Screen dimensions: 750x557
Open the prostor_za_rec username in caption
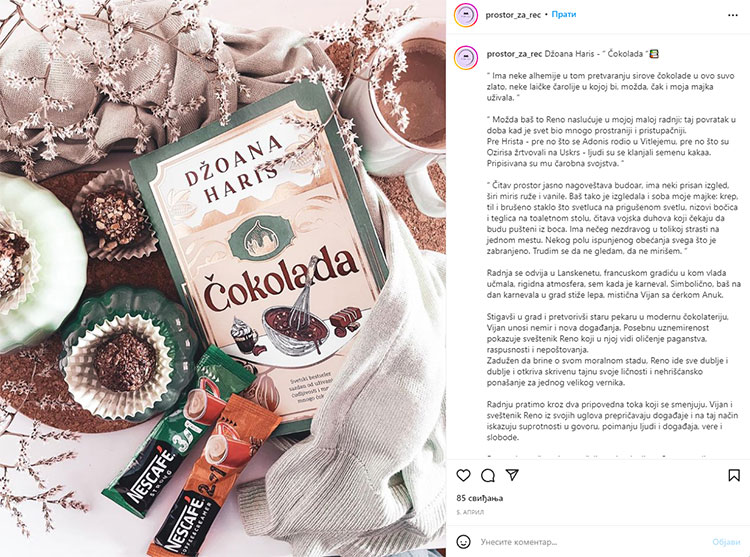tap(514, 54)
